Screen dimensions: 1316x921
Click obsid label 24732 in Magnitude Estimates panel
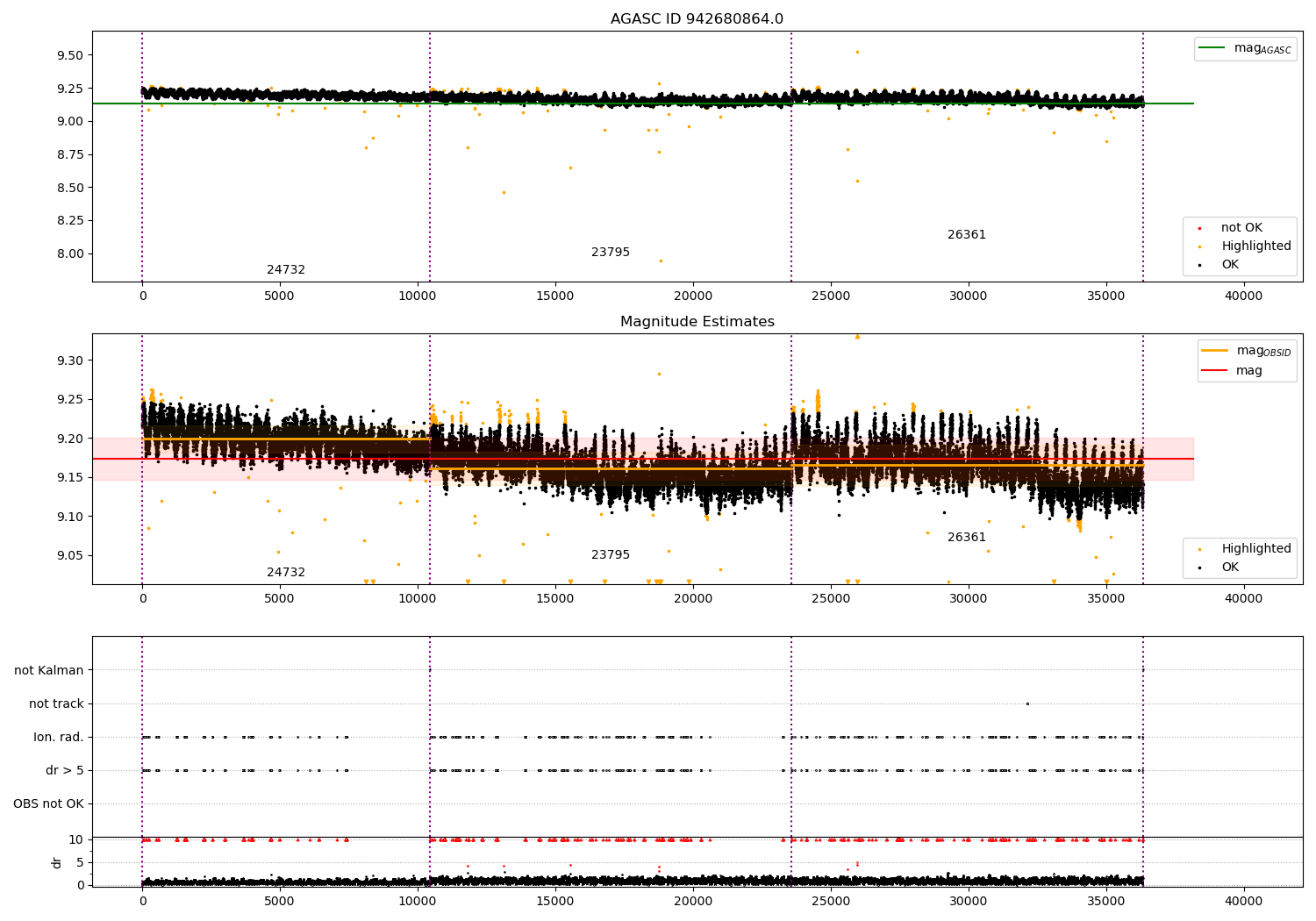pyautogui.click(x=286, y=573)
